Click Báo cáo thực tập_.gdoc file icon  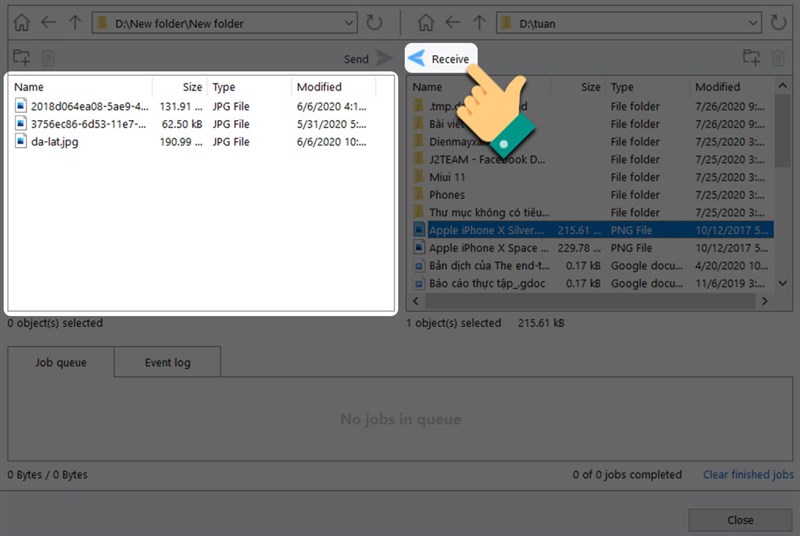[x=418, y=283]
